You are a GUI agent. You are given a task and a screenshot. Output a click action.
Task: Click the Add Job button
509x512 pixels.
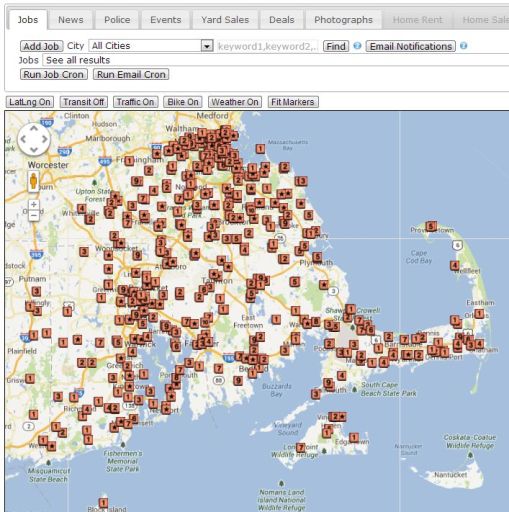[x=41, y=46]
